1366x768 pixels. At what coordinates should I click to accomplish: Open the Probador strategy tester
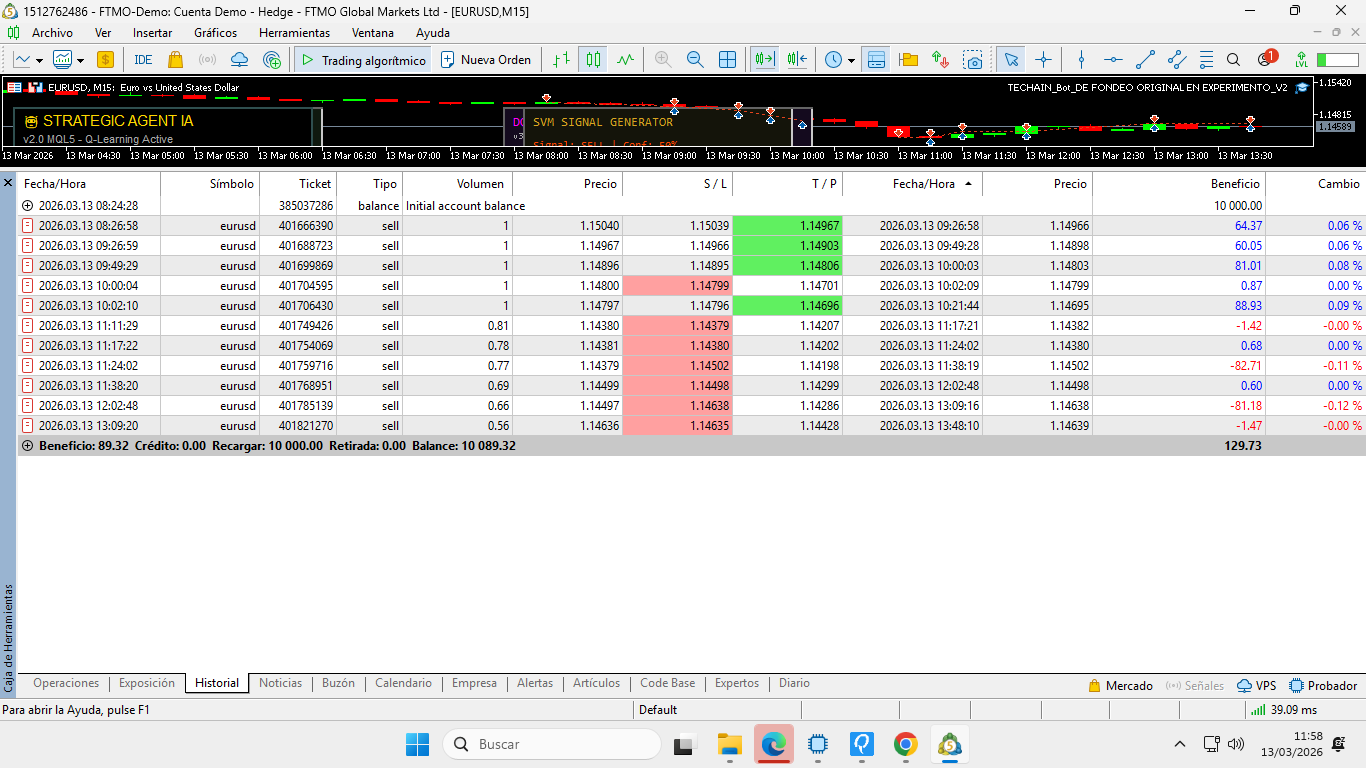[x=1323, y=686]
